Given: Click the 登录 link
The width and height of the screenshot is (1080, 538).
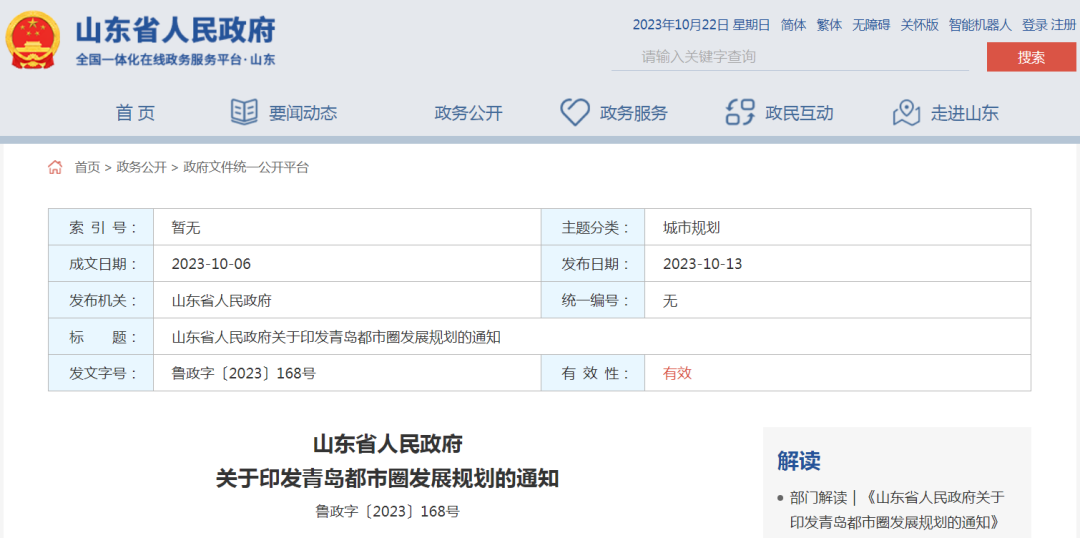Looking at the screenshot, I should [1034, 25].
